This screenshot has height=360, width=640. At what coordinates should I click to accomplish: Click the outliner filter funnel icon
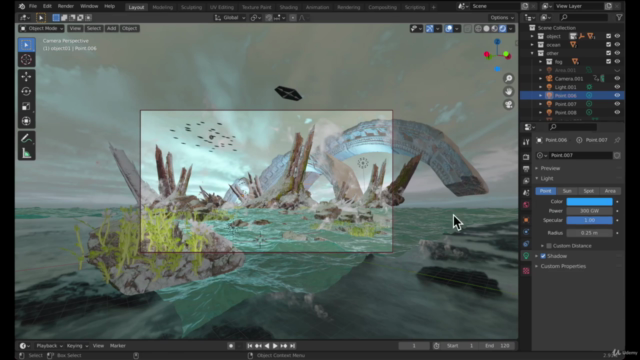(x=619, y=17)
